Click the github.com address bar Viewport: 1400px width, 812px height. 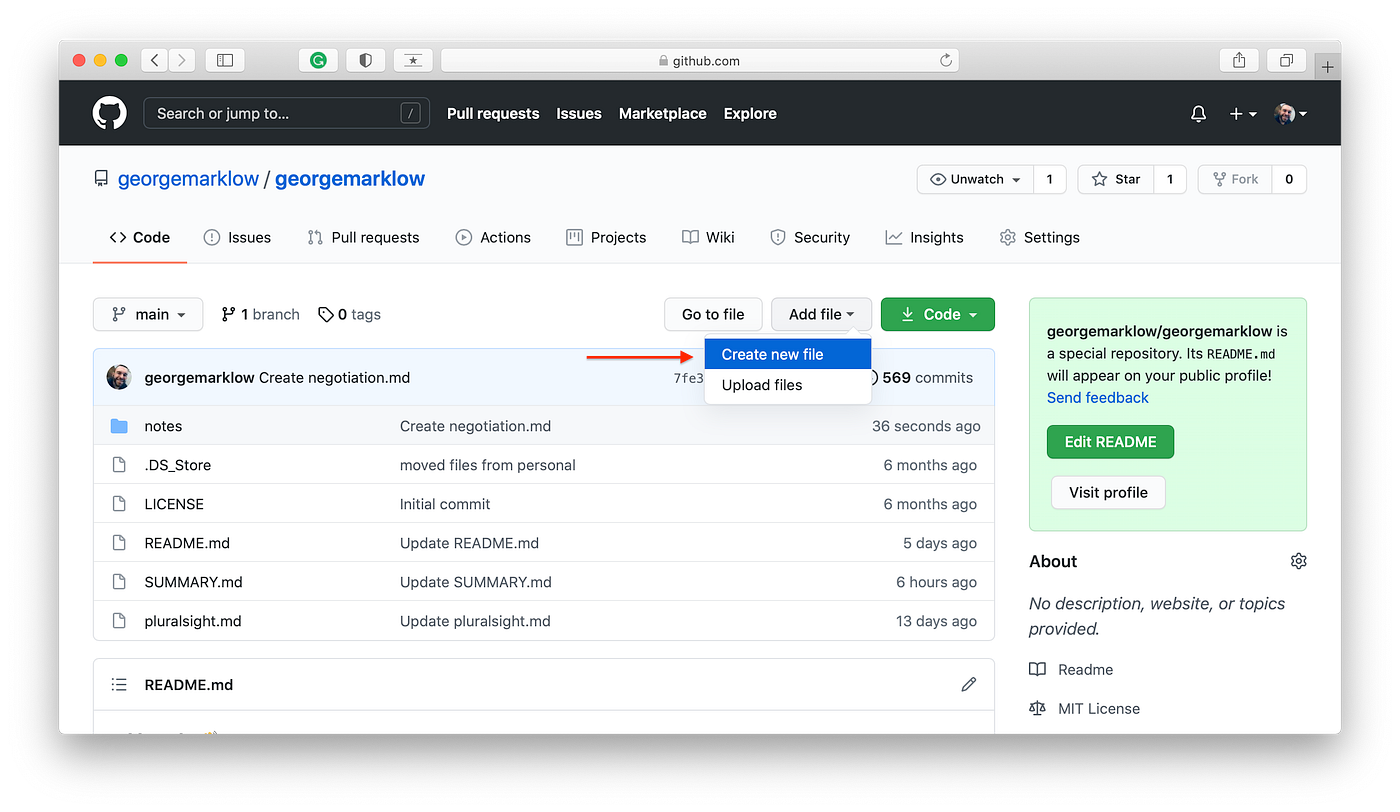coord(699,60)
